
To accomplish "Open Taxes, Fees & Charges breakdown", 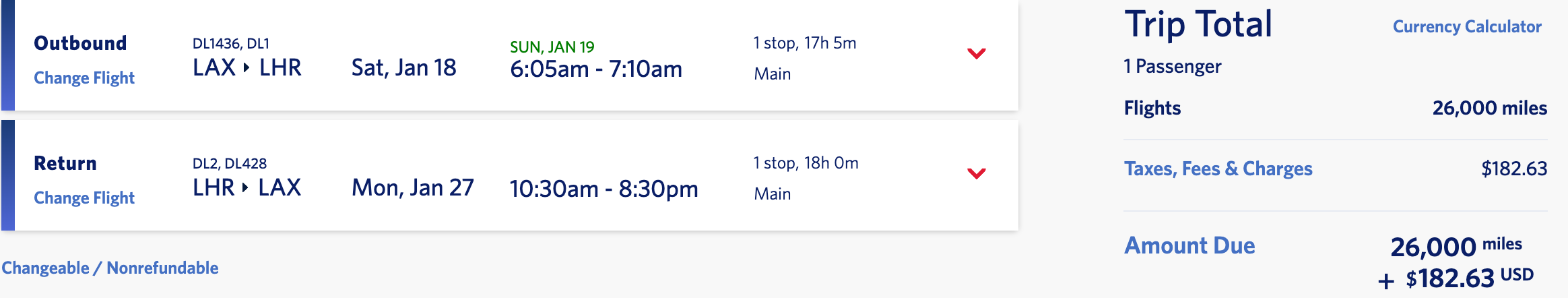I will pos(1218,169).
